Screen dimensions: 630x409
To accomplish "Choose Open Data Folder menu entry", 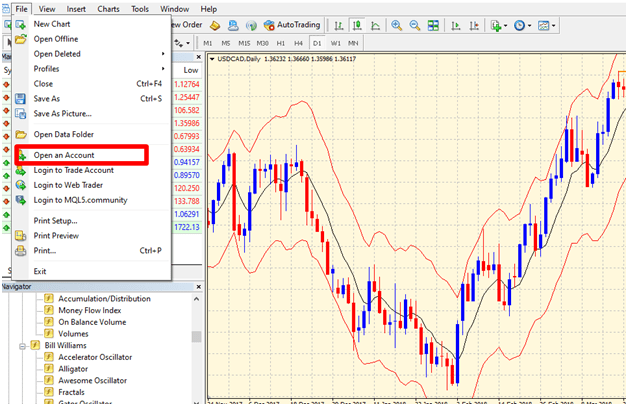I will pos(92,134).
